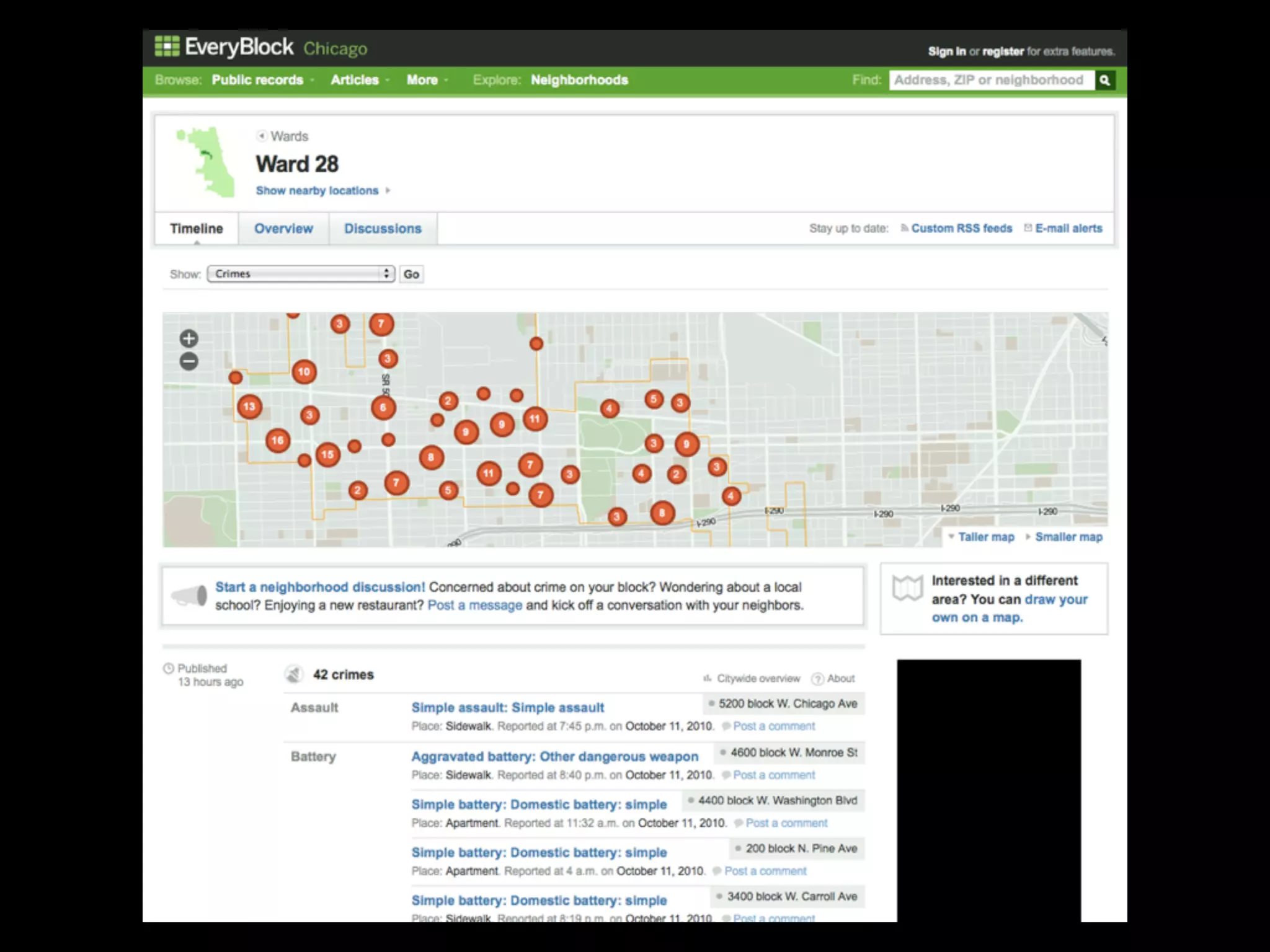
Task: Click the crime cluster marker labeled 13
Action: (x=249, y=407)
